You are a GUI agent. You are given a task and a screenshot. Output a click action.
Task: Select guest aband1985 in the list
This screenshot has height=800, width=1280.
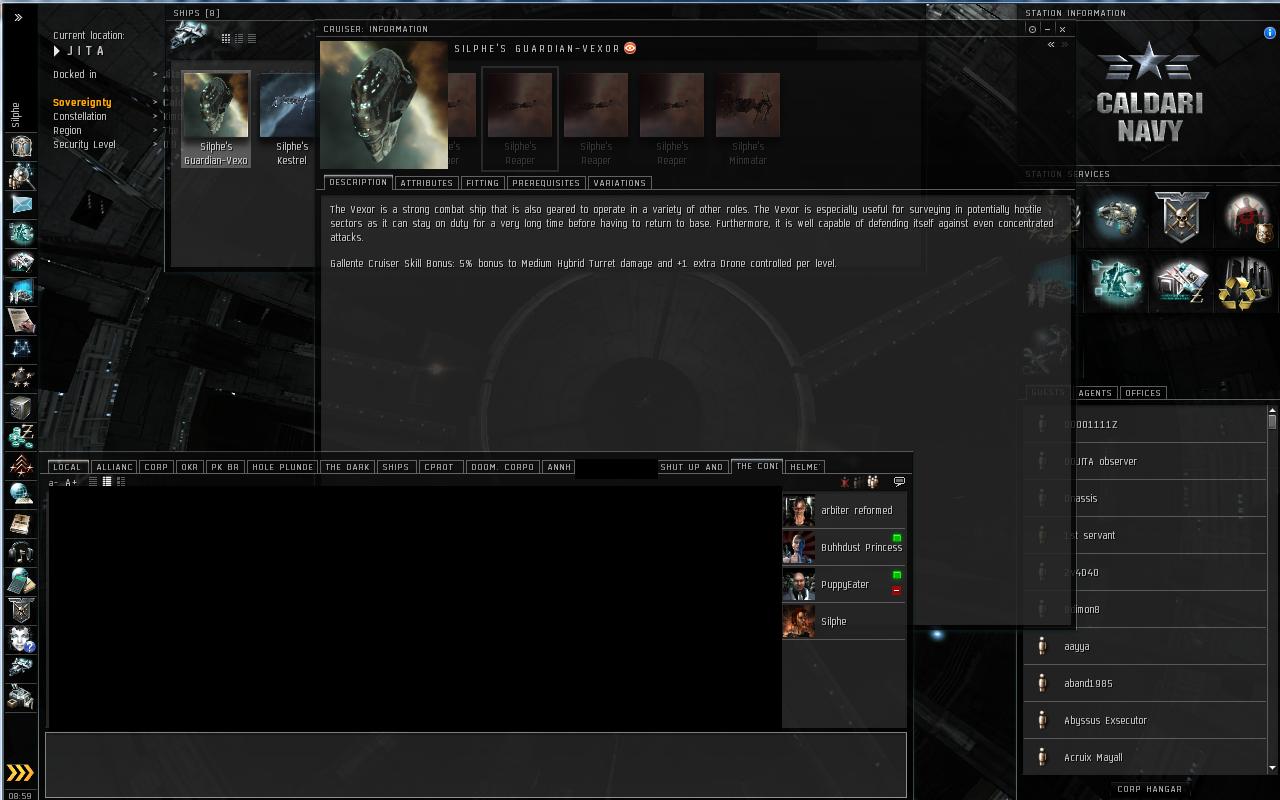(1145, 683)
